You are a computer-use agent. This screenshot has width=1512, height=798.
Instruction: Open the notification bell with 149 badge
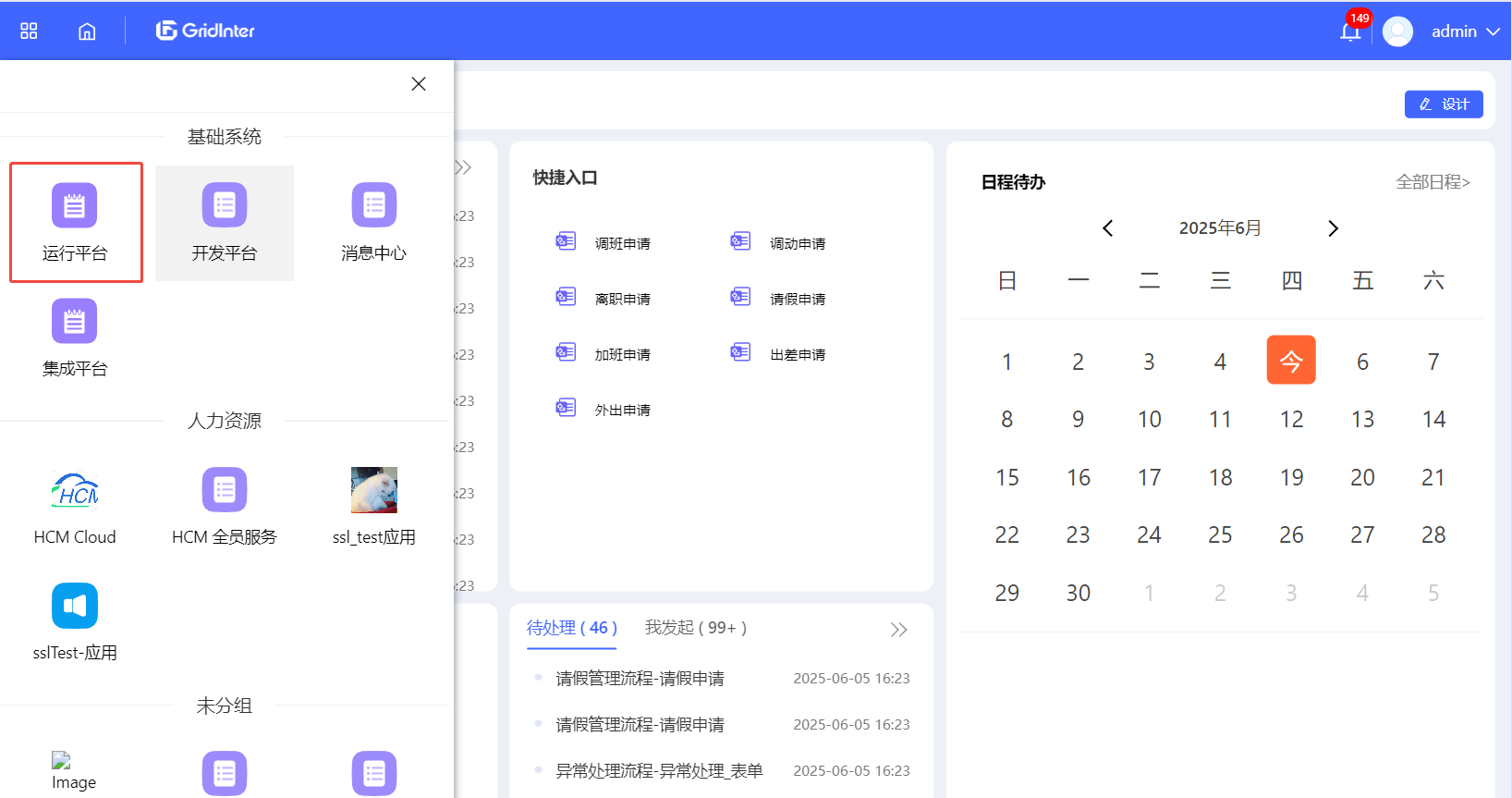[1350, 31]
